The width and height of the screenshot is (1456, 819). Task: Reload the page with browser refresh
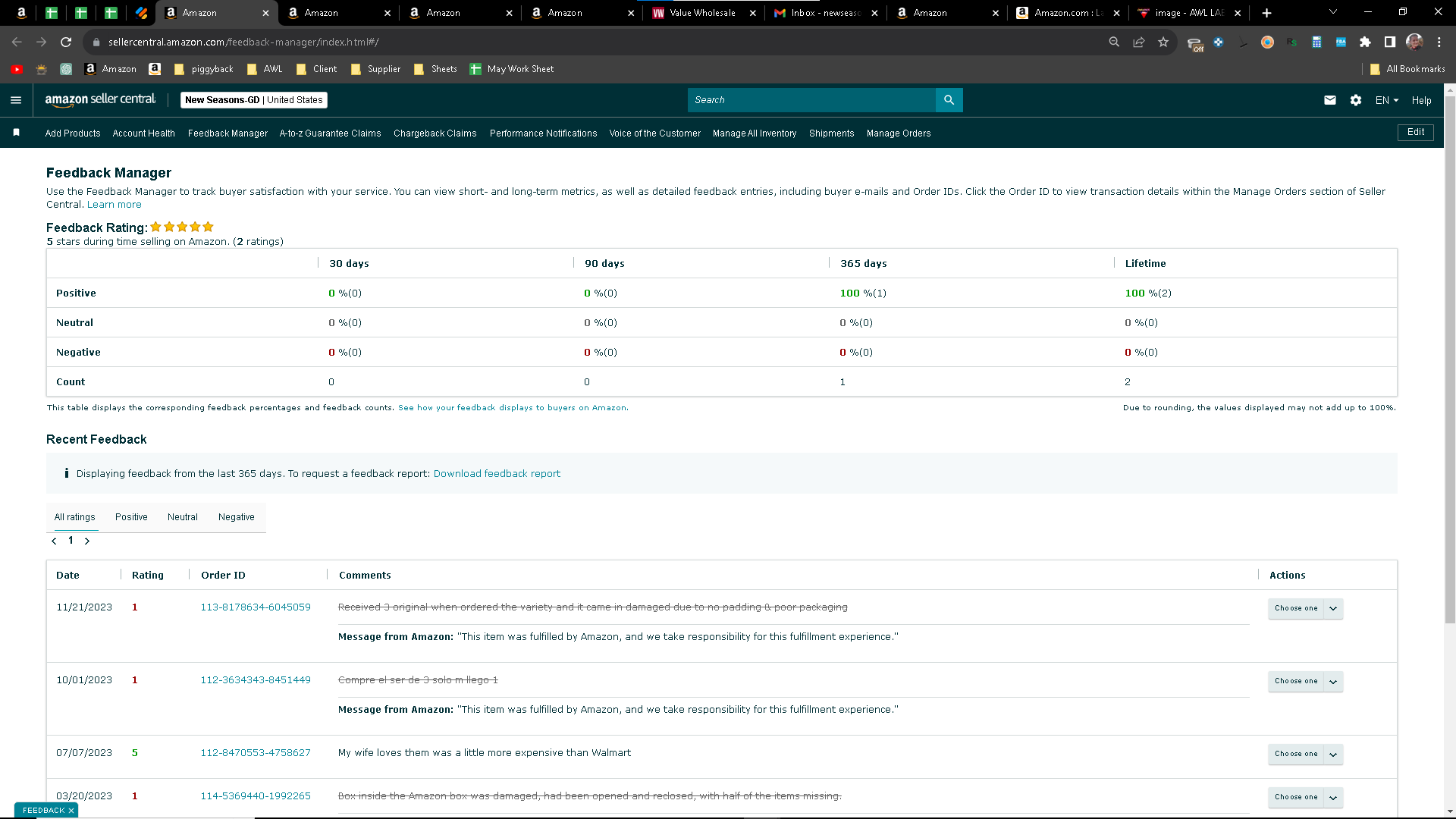tap(66, 42)
